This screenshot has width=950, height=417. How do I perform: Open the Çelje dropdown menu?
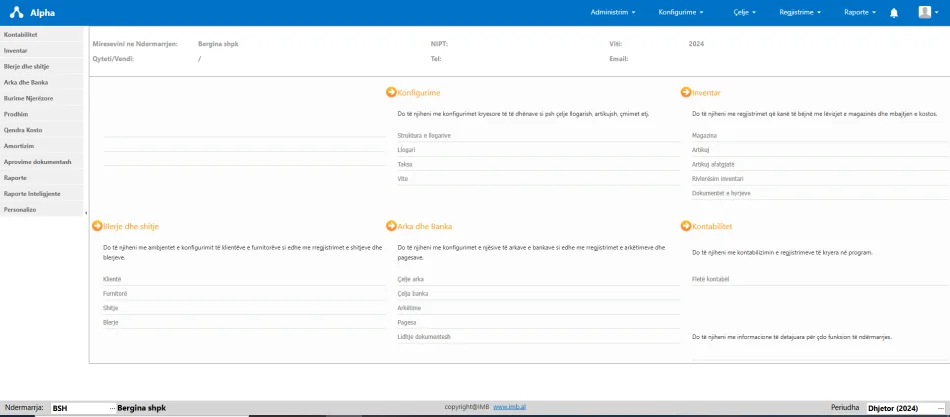[744, 12]
